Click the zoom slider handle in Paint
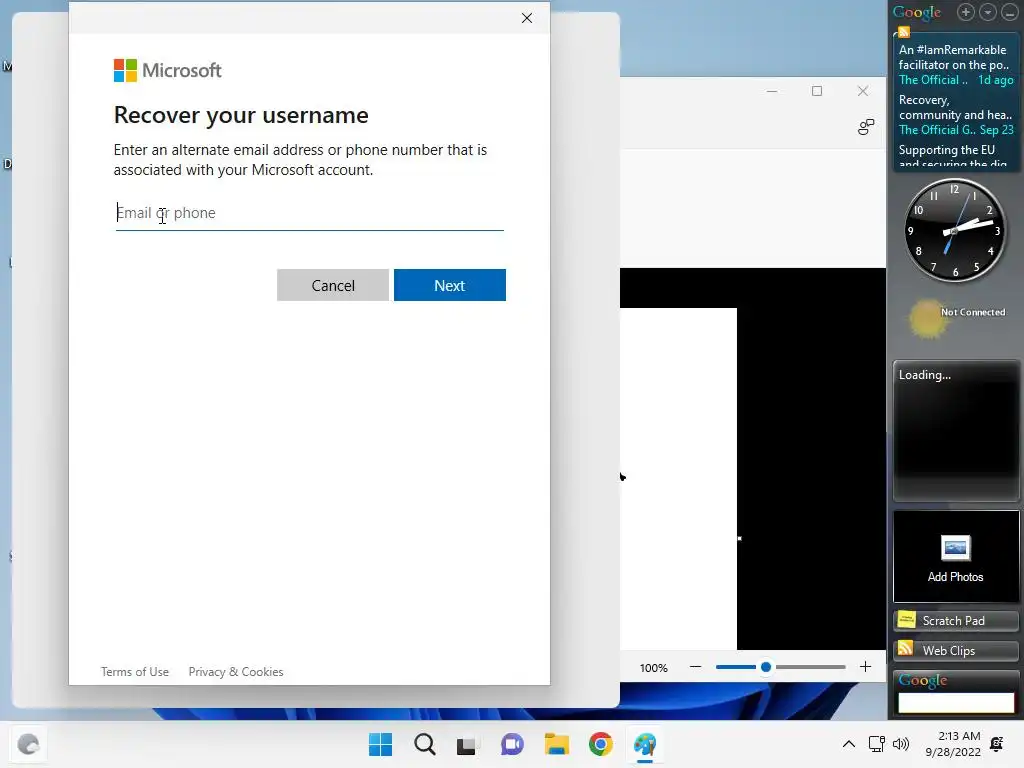Image resolution: width=1024 pixels, height=768 pixels. tap(766, 667)
